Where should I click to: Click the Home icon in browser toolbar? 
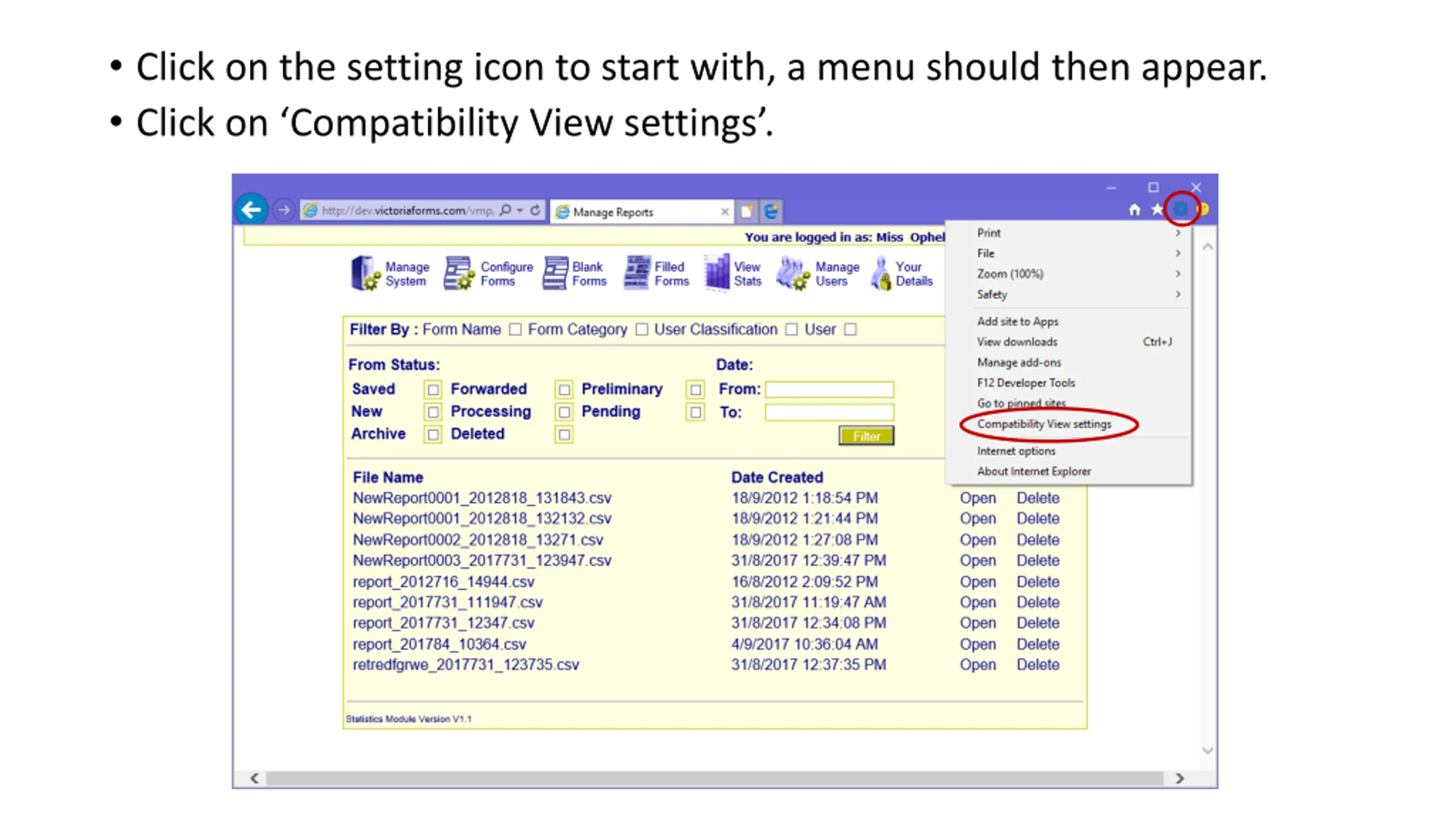(x=1134, y=210)
